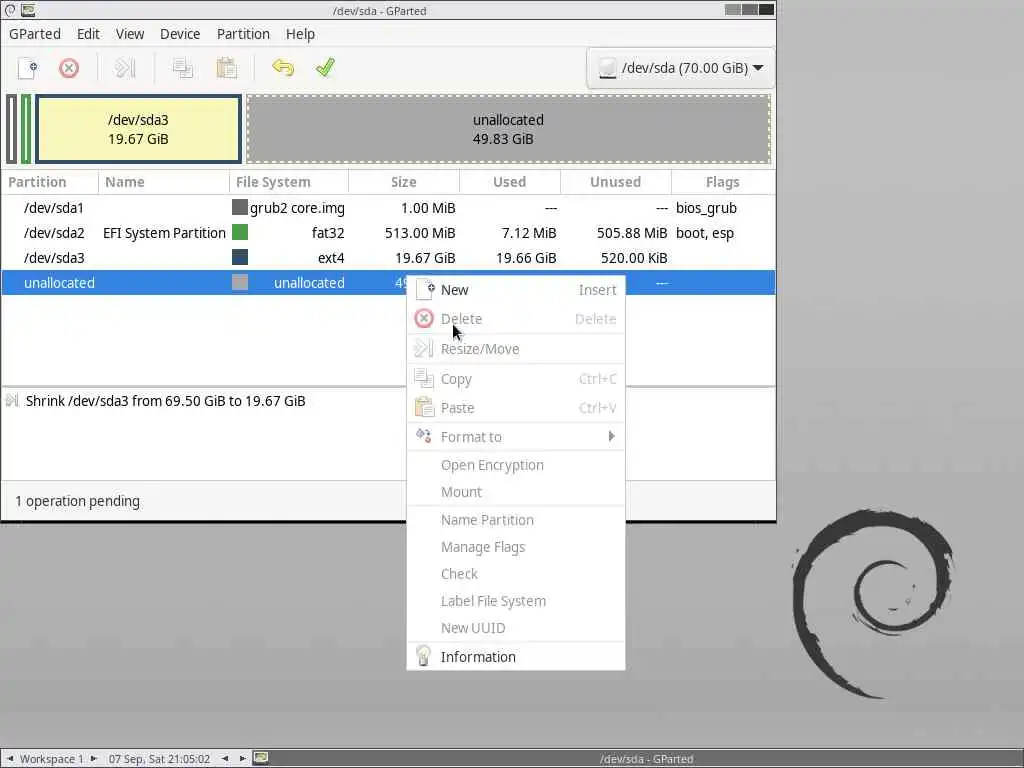This screenshot has width=1024, height=768.
Task: Click the bios_grub flag cell
Action: 706,208
